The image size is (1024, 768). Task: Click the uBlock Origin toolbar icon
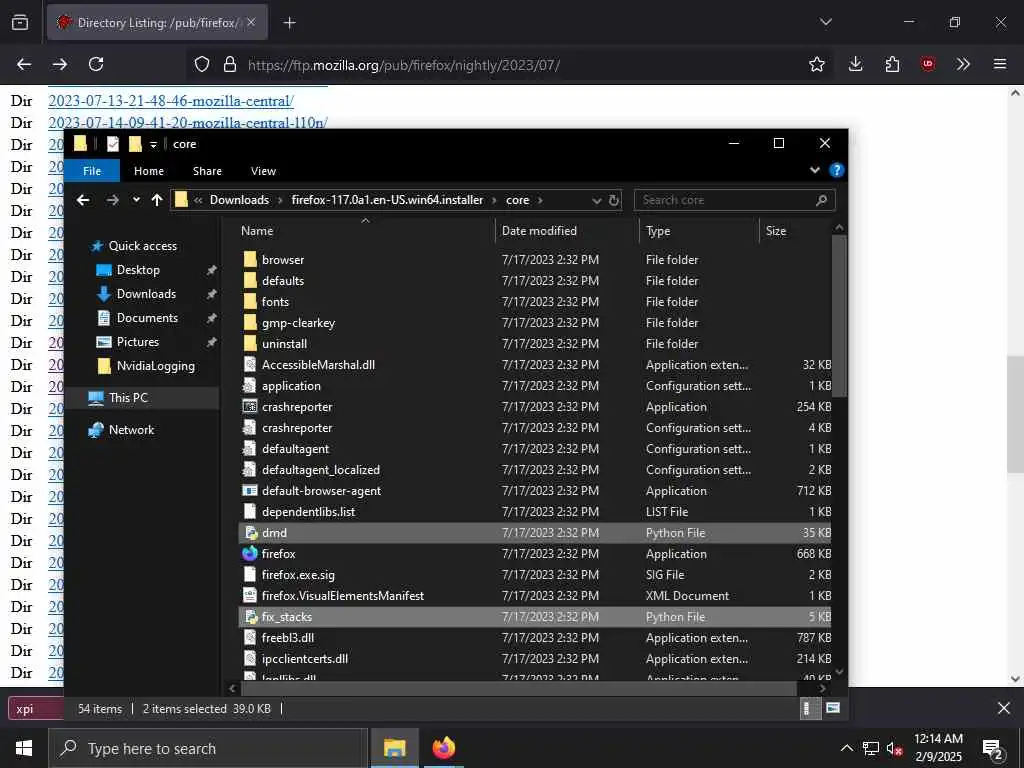coord(927,64)
